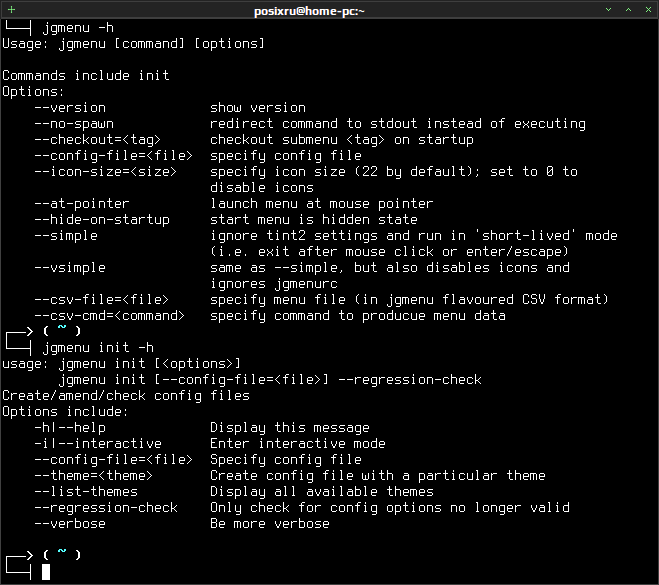Click the '--vsimple' option text
This screenshot has height=585, width=659.
(x=70, y=268)
